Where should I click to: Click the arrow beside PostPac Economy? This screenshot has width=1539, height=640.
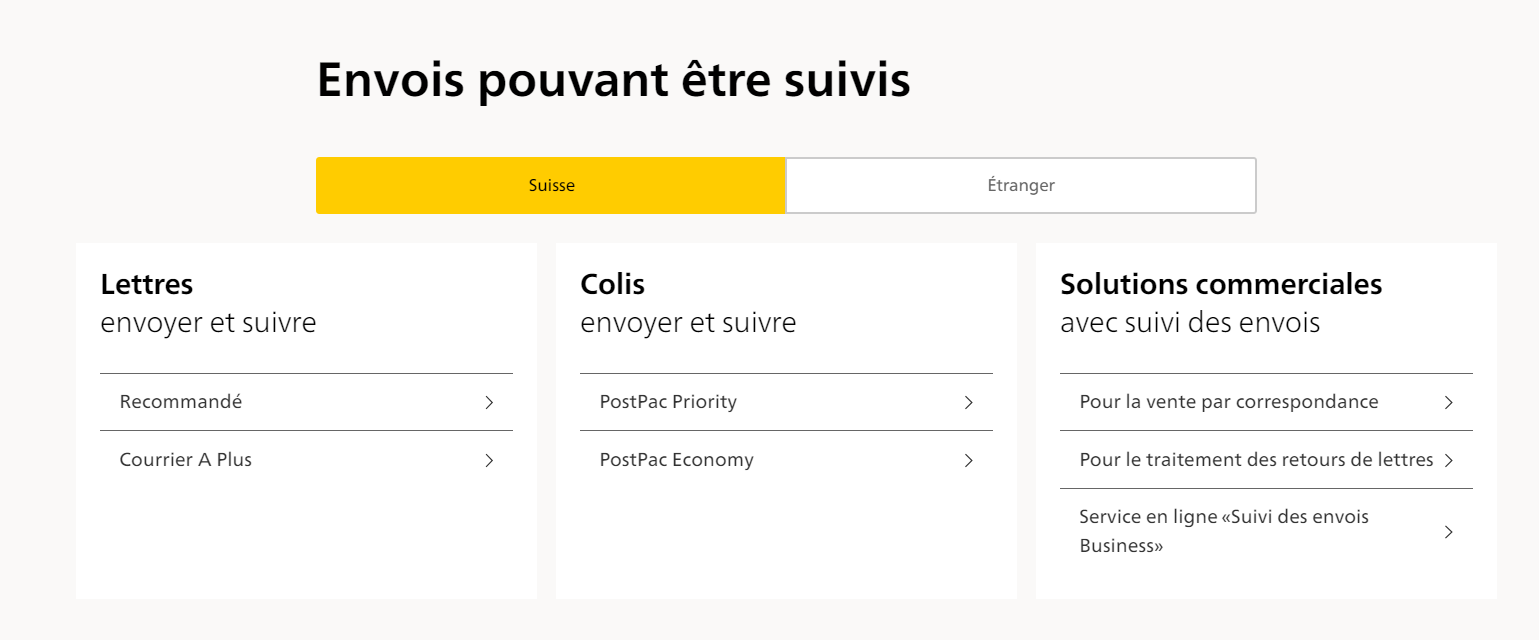[968, 460]
